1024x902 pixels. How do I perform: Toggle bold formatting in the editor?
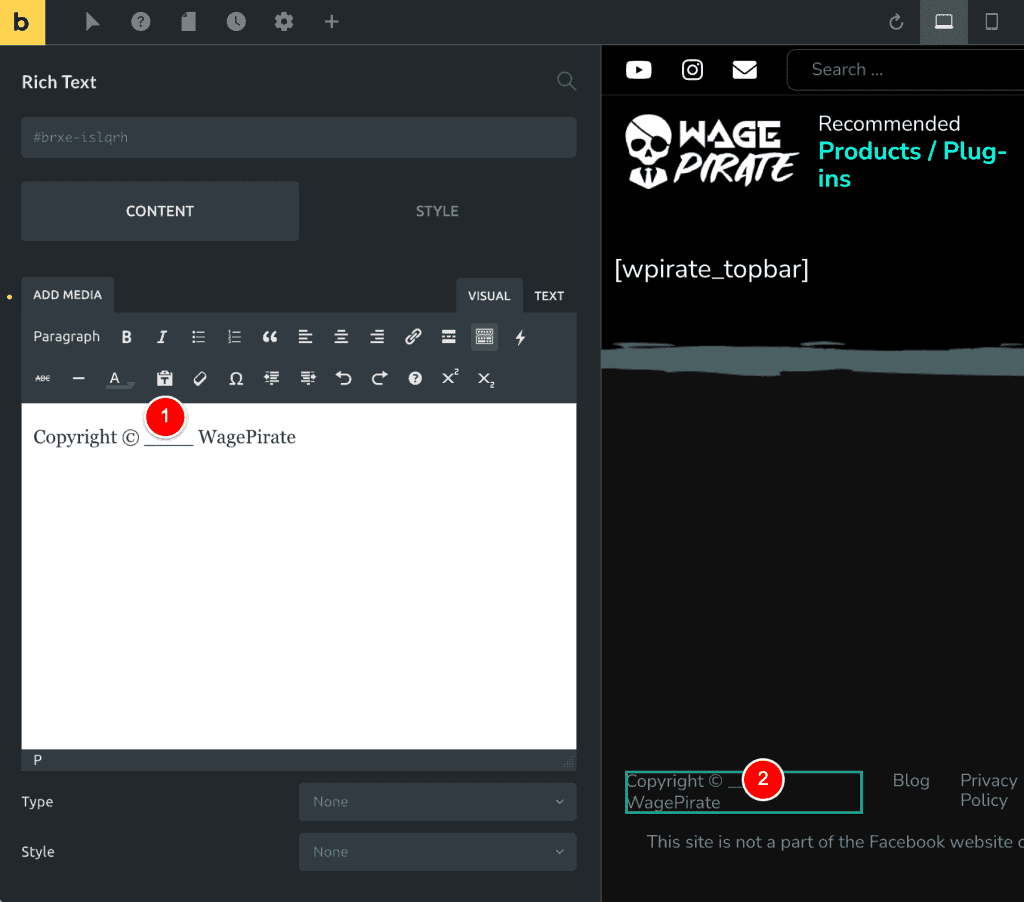tap(126, 337)
